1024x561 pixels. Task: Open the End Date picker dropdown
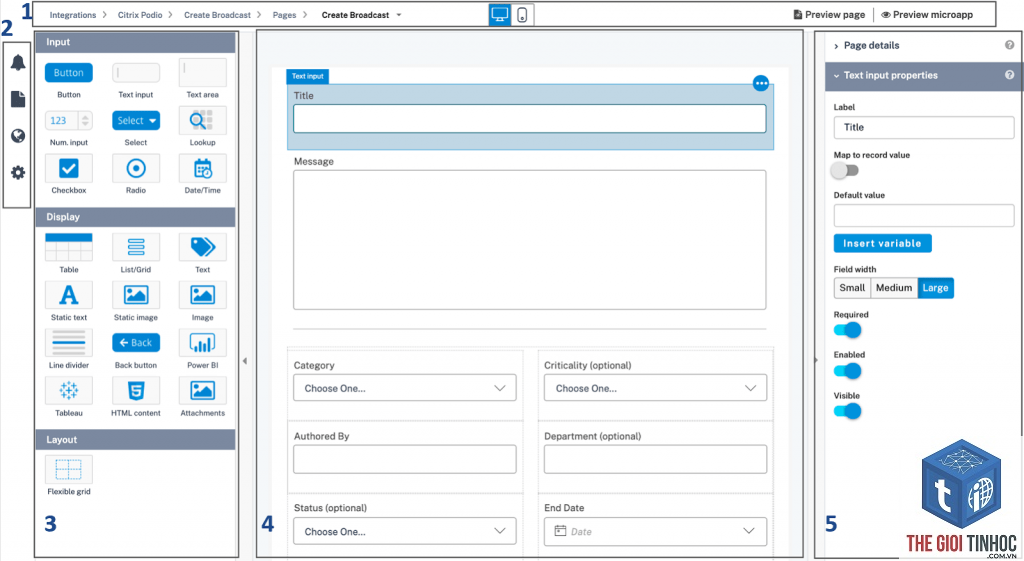pyautogui.click(x=655, y=532)
